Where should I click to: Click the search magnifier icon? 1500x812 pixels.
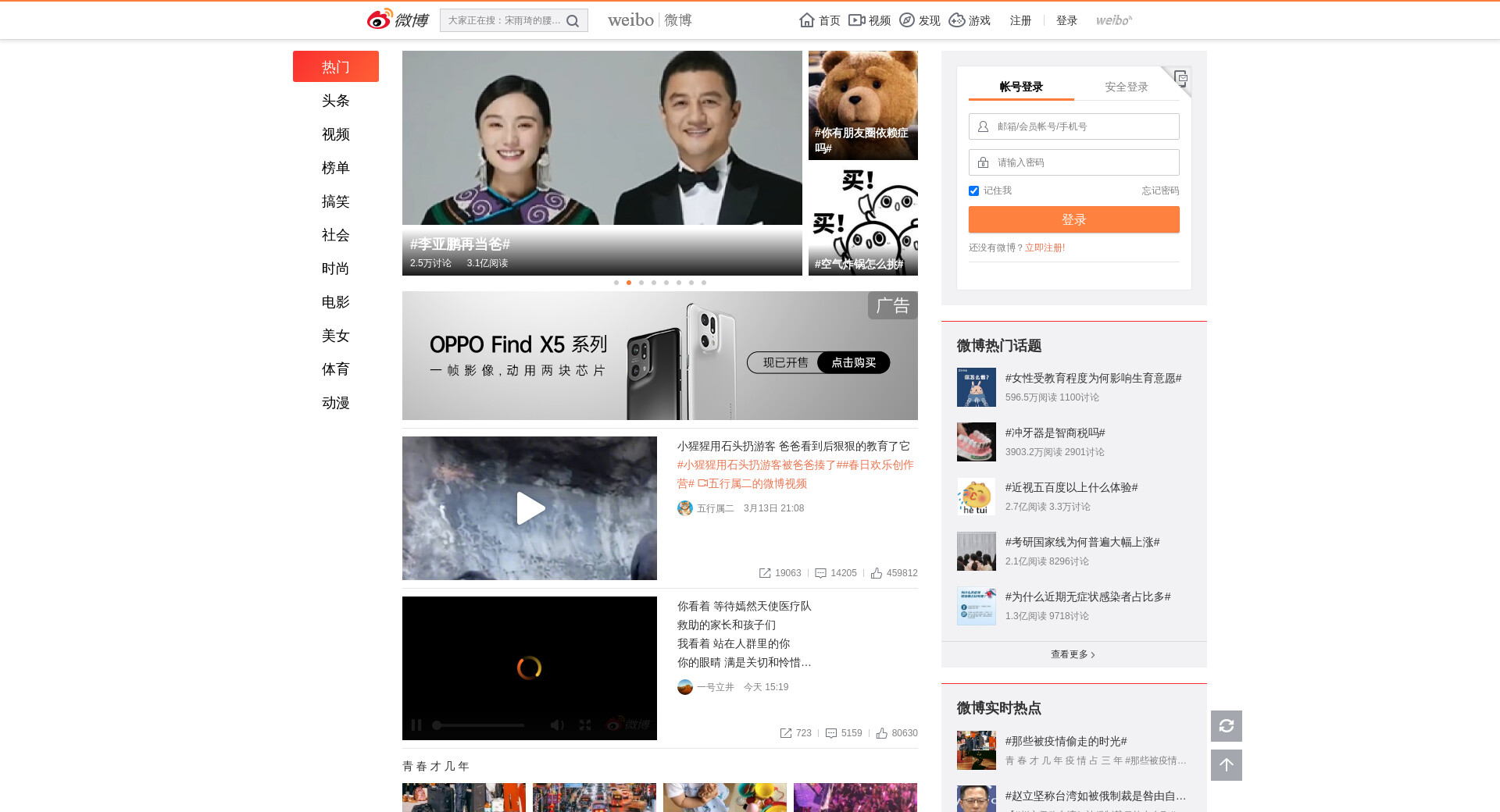(x=573, y=21)
